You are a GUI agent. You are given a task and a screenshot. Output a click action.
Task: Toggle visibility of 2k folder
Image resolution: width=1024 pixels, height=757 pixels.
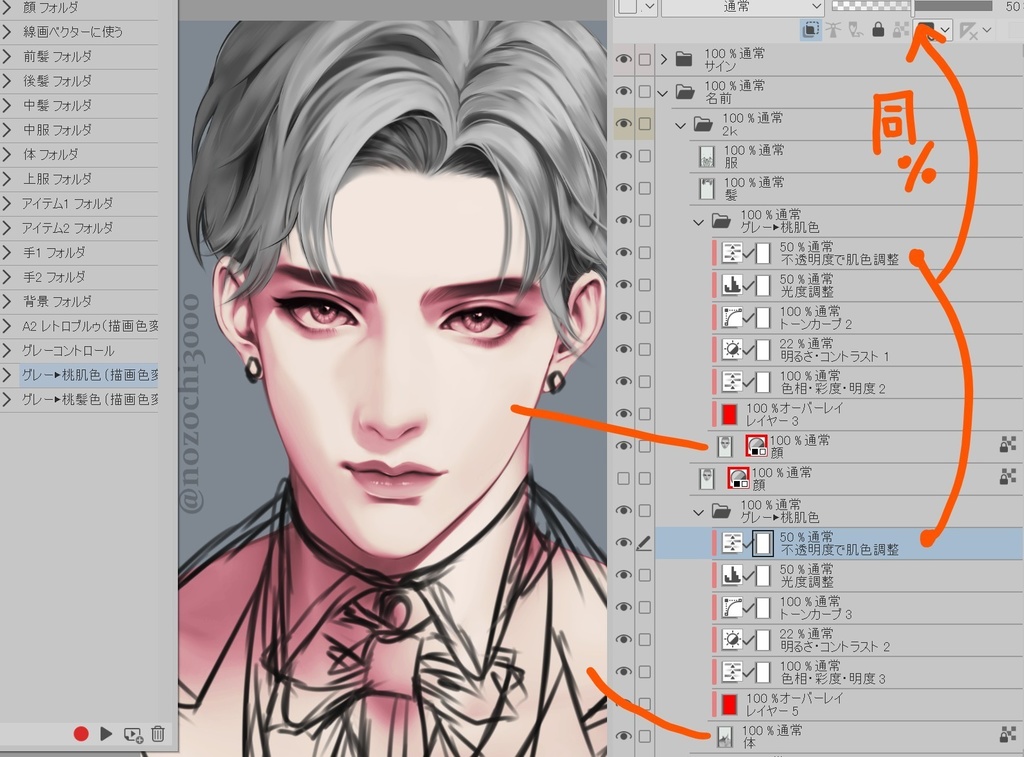[624, 123]
